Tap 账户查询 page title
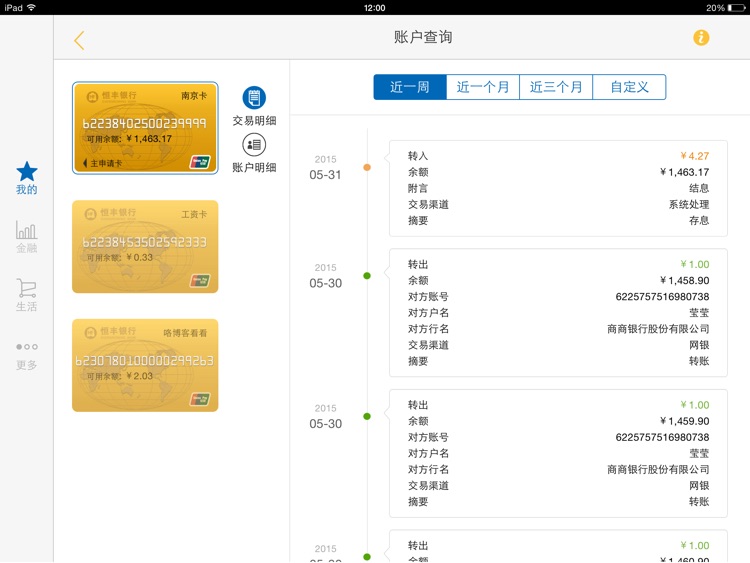Image resolution: width=750 pixels, height=563 pixels. coord(423,37)
